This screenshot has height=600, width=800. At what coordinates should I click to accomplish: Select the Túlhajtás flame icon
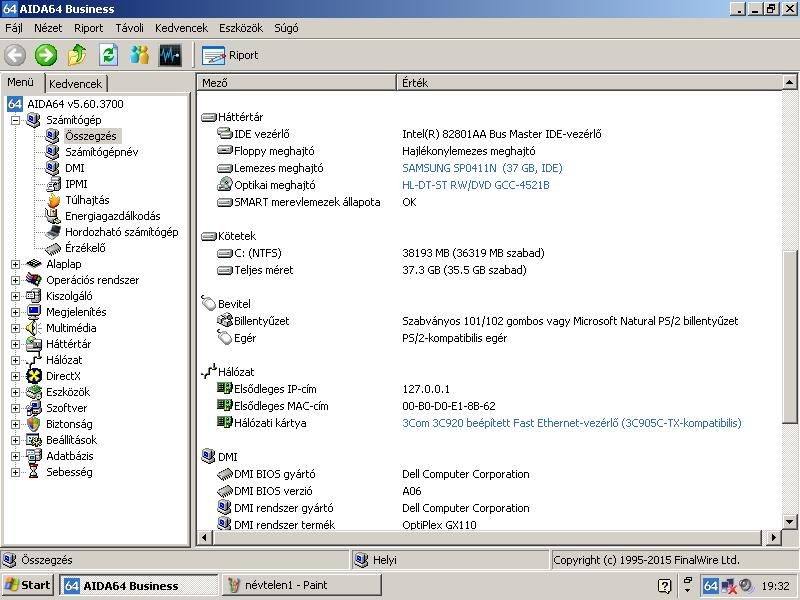coord(53,200)
